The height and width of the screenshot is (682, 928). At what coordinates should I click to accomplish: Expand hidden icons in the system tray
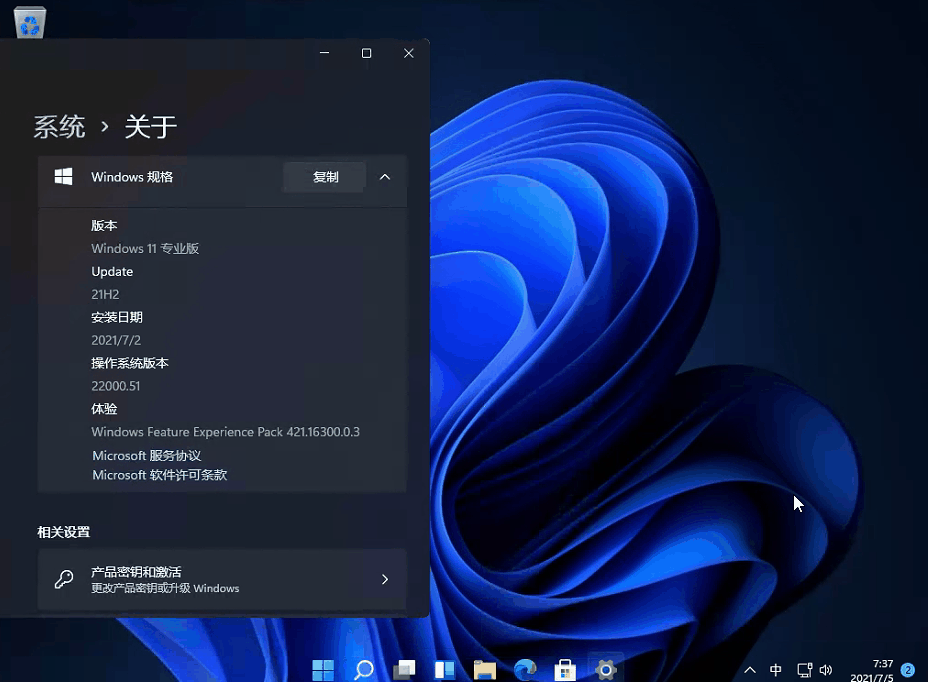750,669
